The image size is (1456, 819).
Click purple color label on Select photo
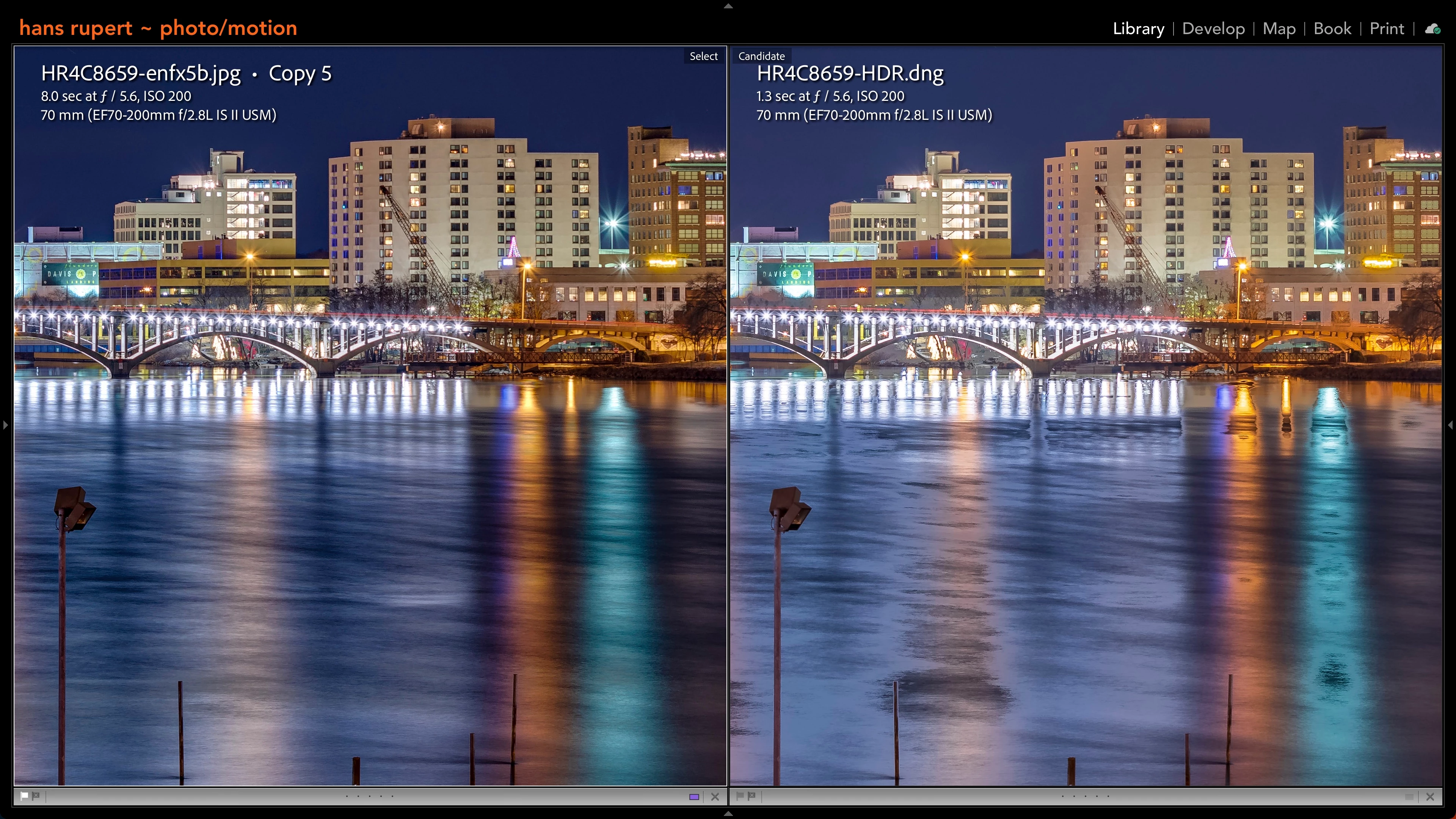point(694,797)
